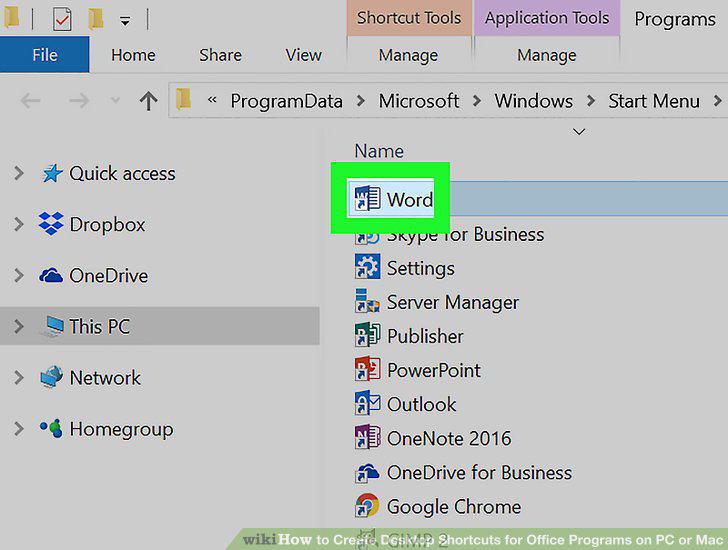Expand the This PC tree node
This screenshot has width=728, height=550.
click(19, 326)
